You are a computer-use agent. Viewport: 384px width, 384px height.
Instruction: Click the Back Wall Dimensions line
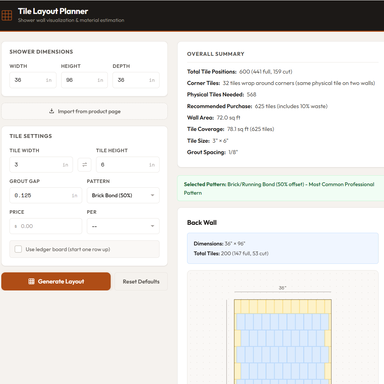click(219, 244)
